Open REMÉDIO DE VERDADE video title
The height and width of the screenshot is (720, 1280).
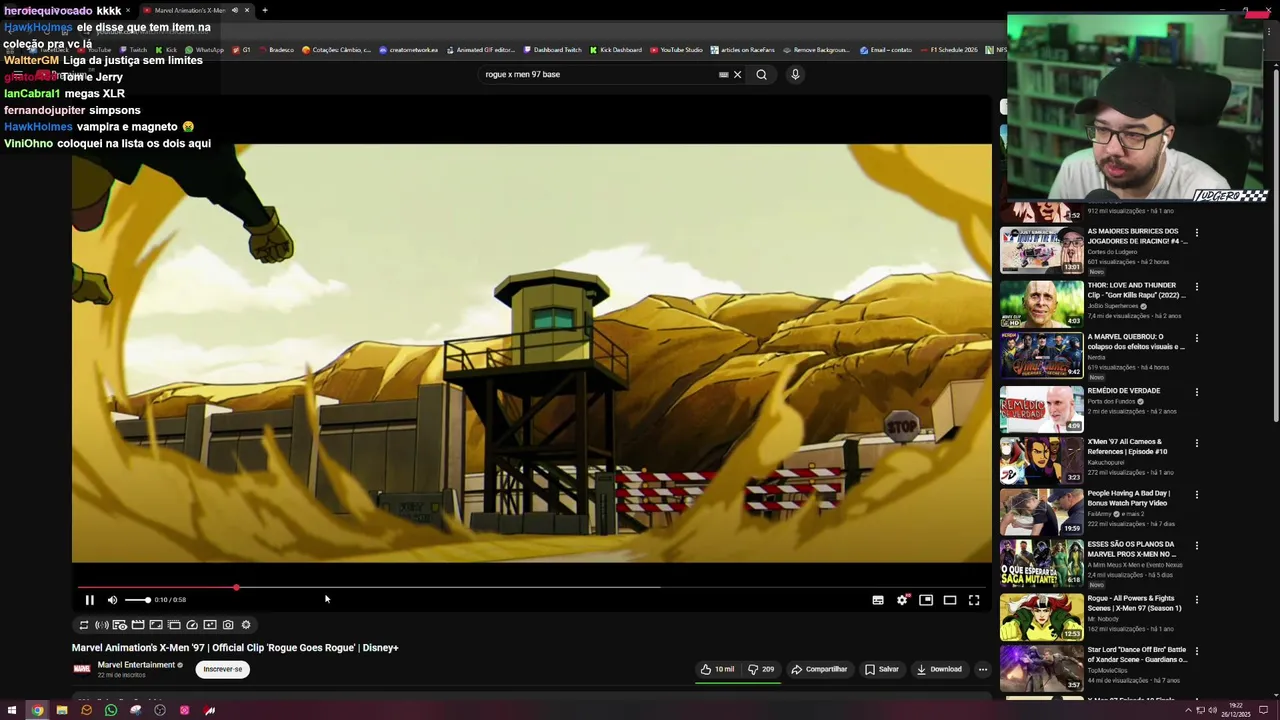tap(1124, 391)
